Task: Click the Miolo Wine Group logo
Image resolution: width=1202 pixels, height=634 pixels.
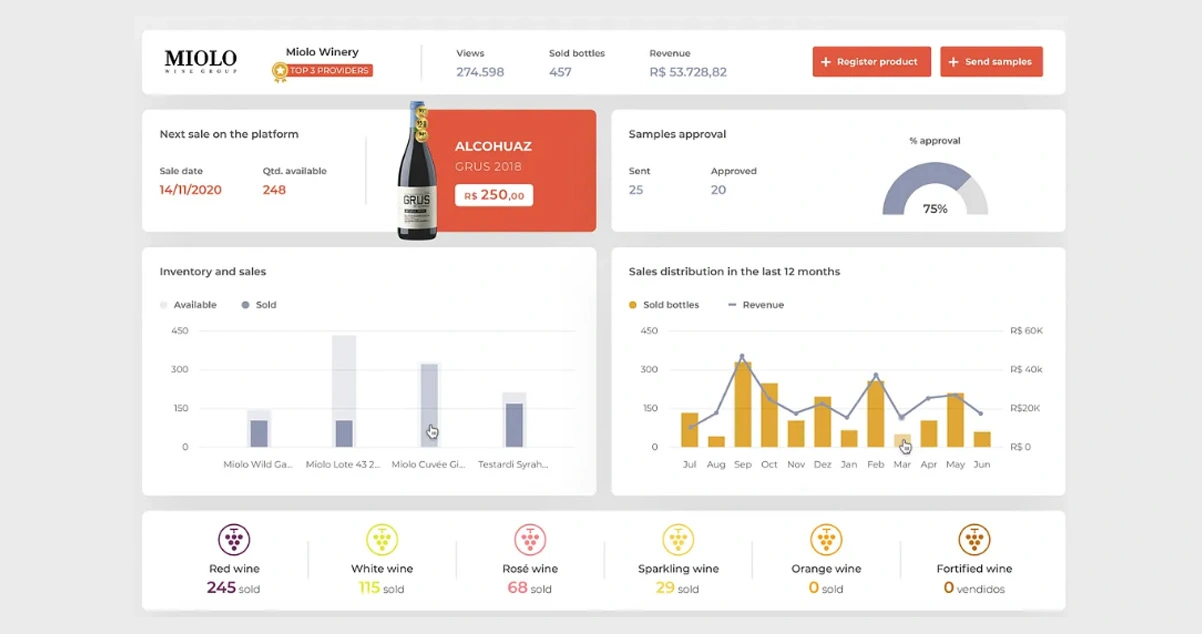Action: click(x=201, y=61)
